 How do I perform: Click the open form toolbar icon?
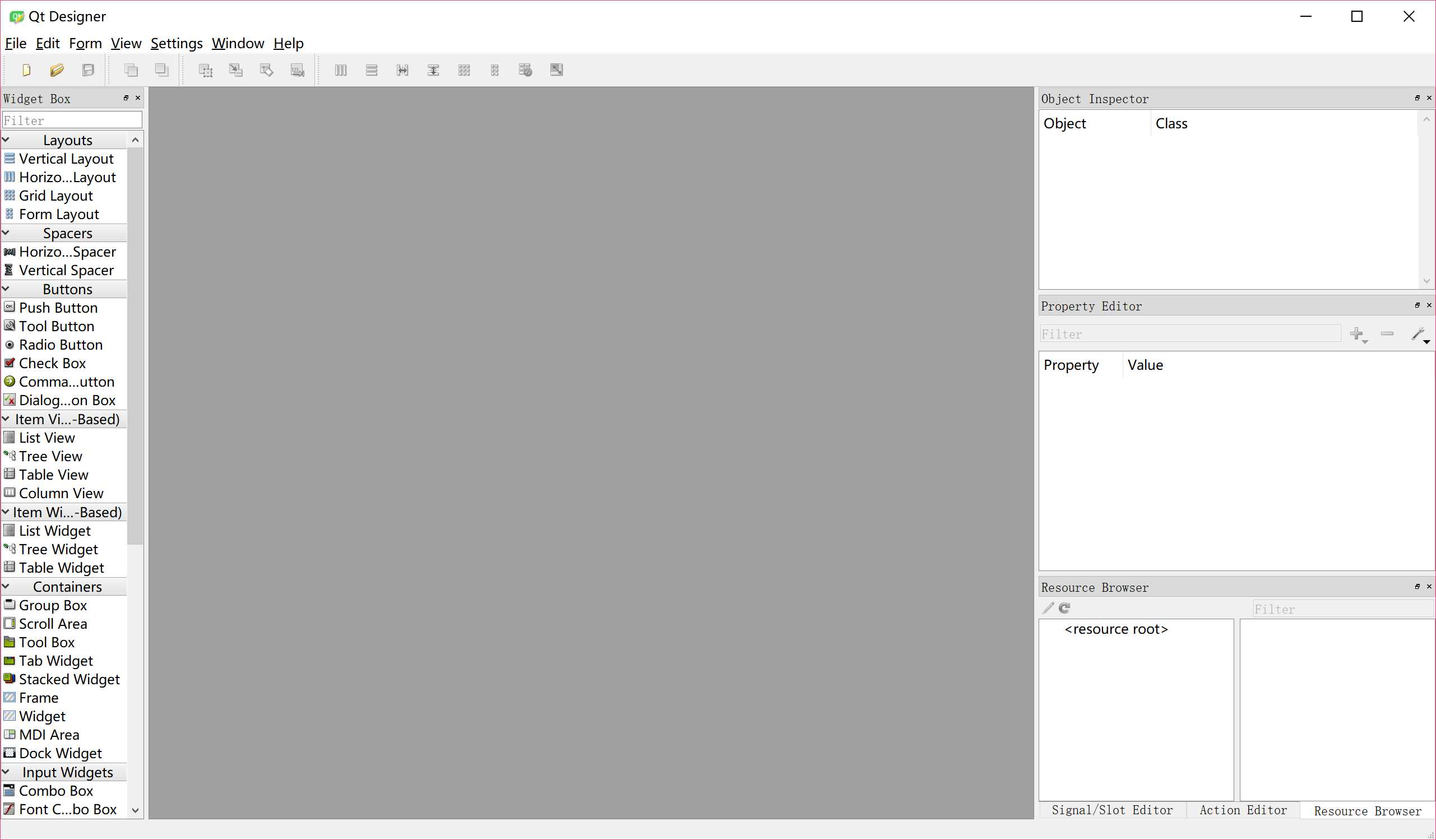coord(57,70)
